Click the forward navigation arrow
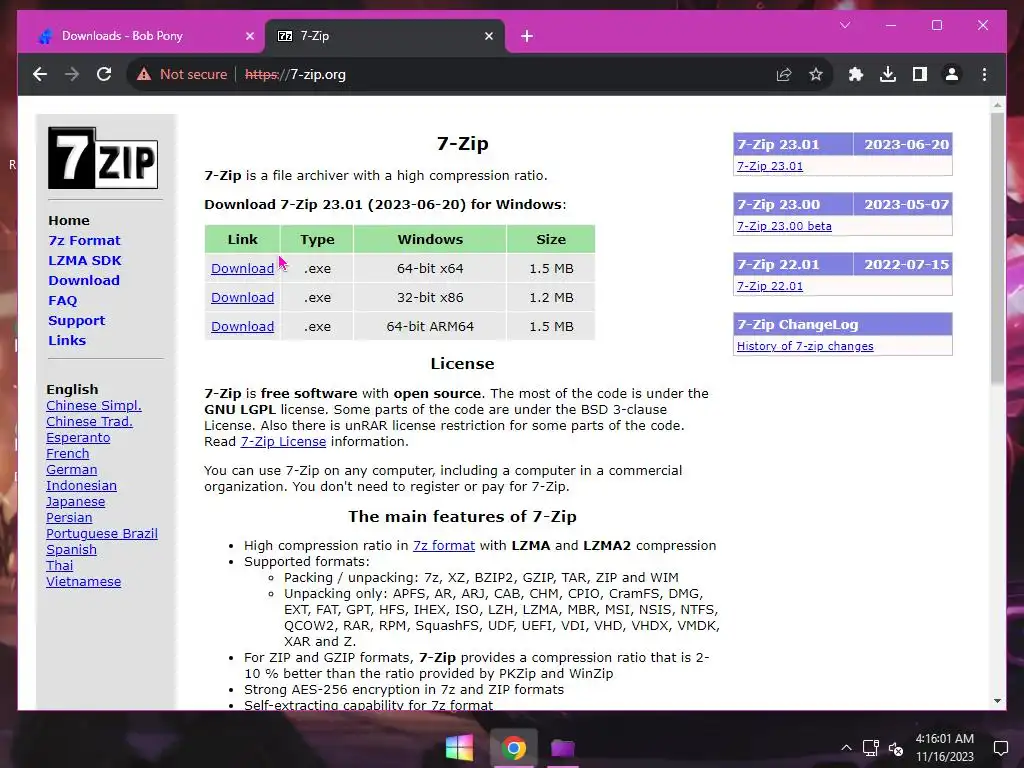This screenshot has height=768, width=1024. pos(72,74)
